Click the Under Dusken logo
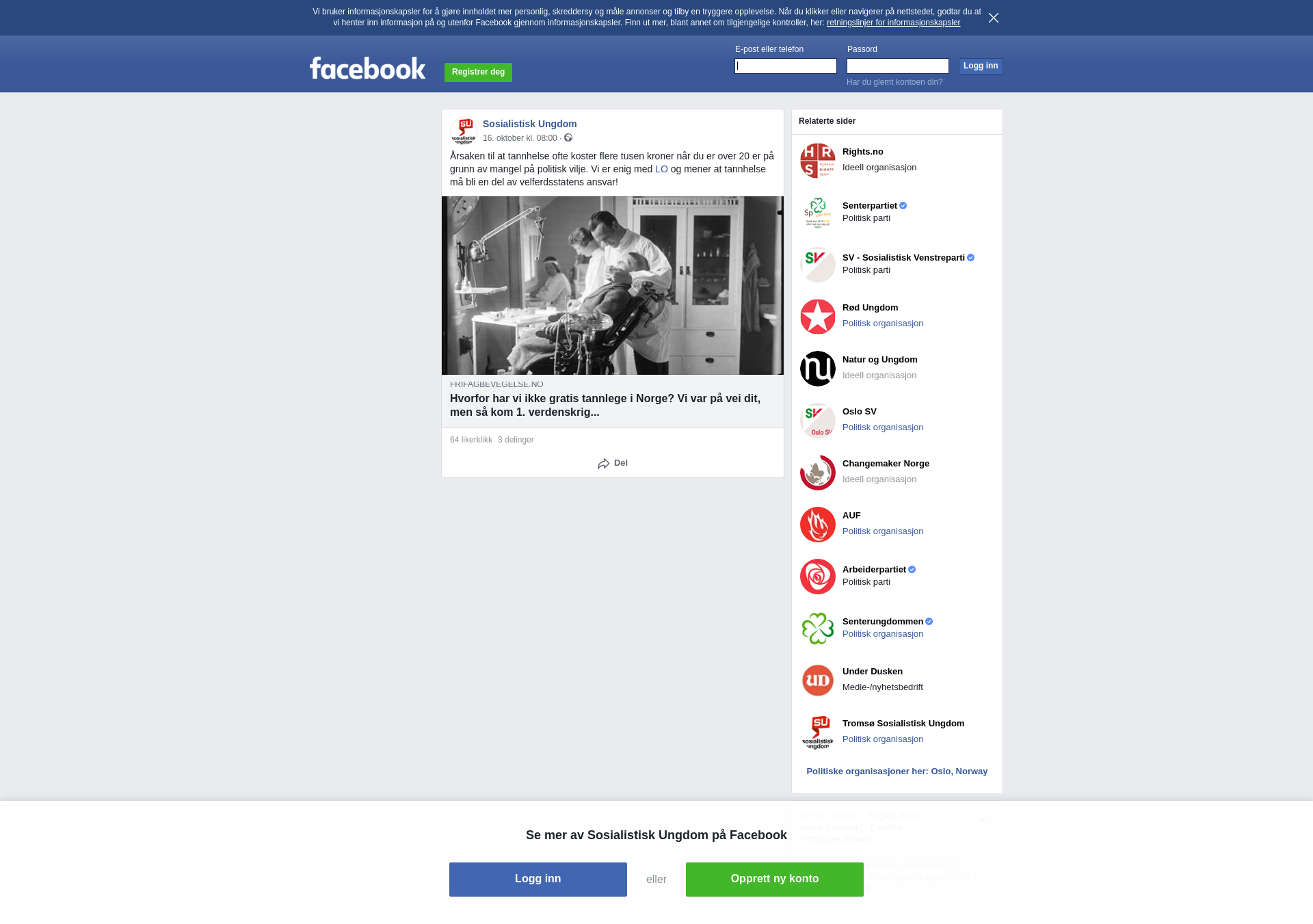 pos(818,681)
